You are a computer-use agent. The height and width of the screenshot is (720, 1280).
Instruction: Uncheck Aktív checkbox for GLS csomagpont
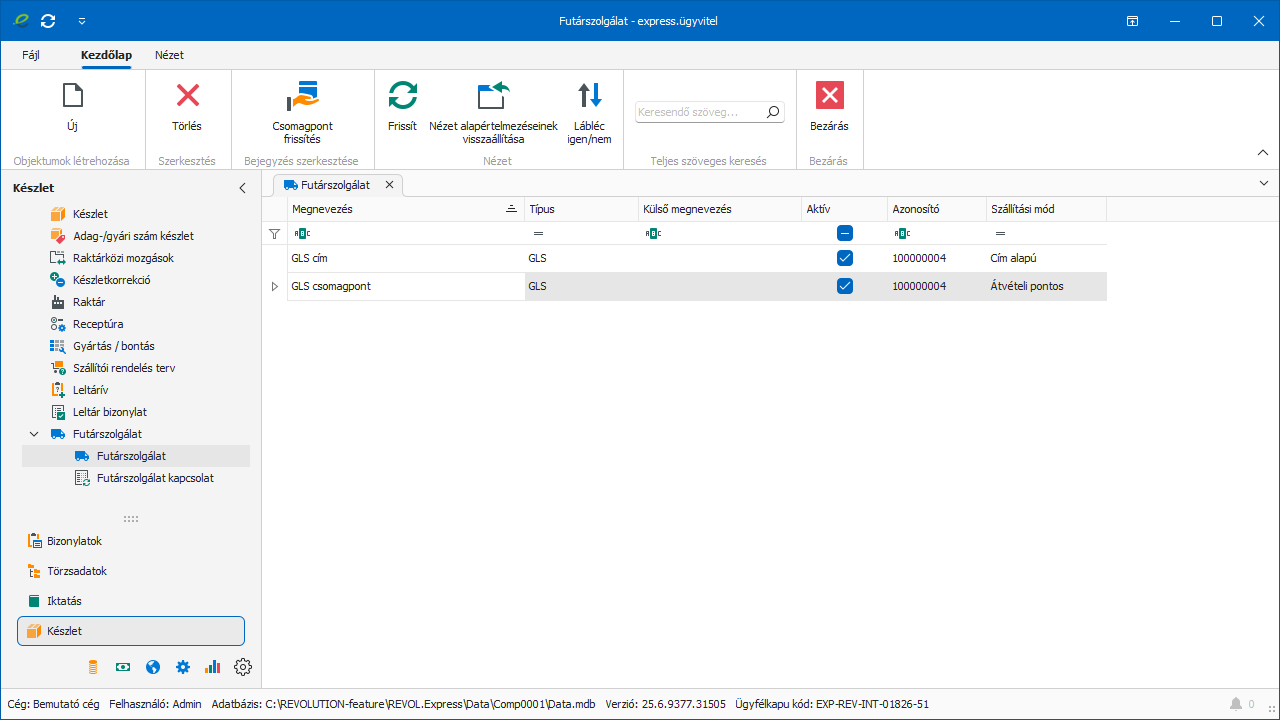845,286
